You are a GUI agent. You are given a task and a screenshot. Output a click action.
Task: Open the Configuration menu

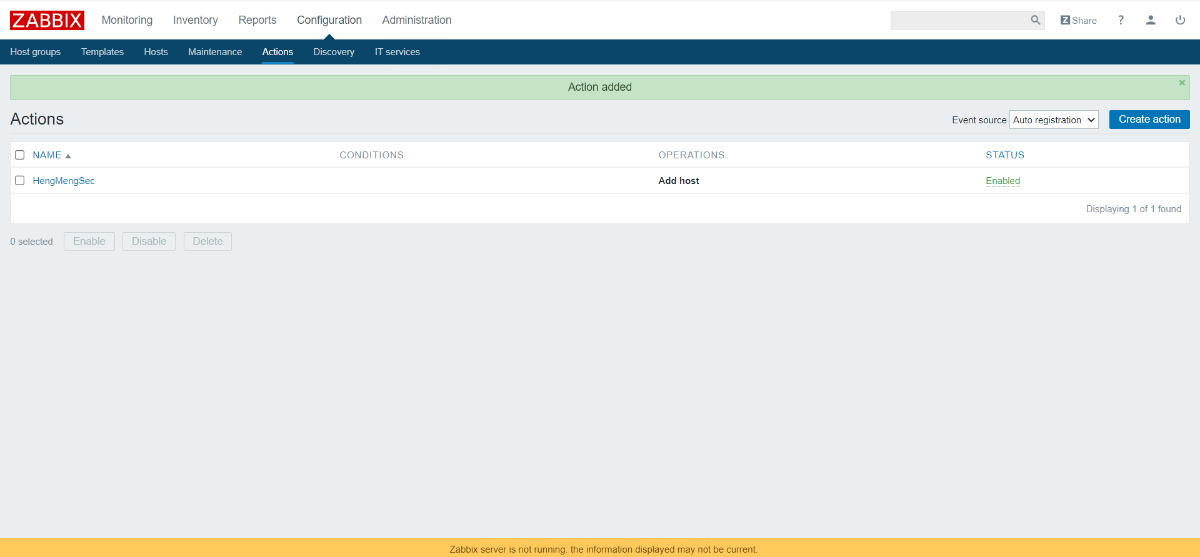(329, 20)
